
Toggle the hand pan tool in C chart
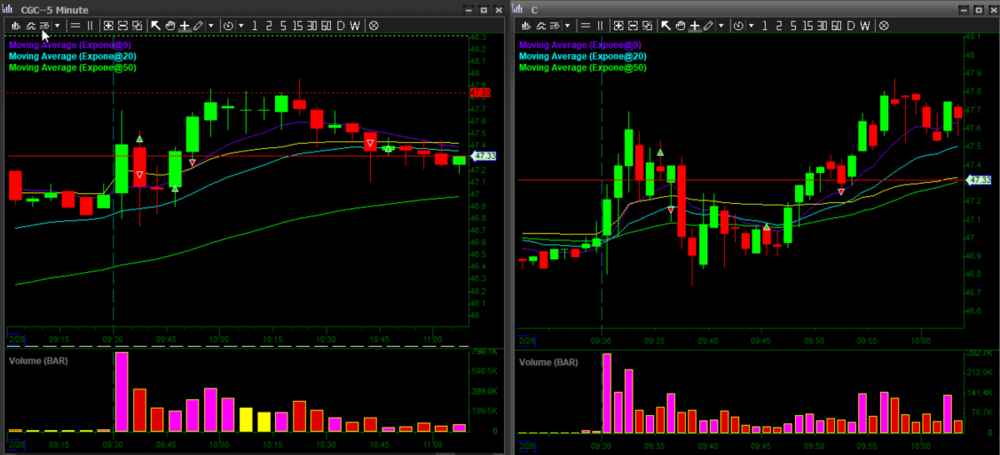coord(681,24)
